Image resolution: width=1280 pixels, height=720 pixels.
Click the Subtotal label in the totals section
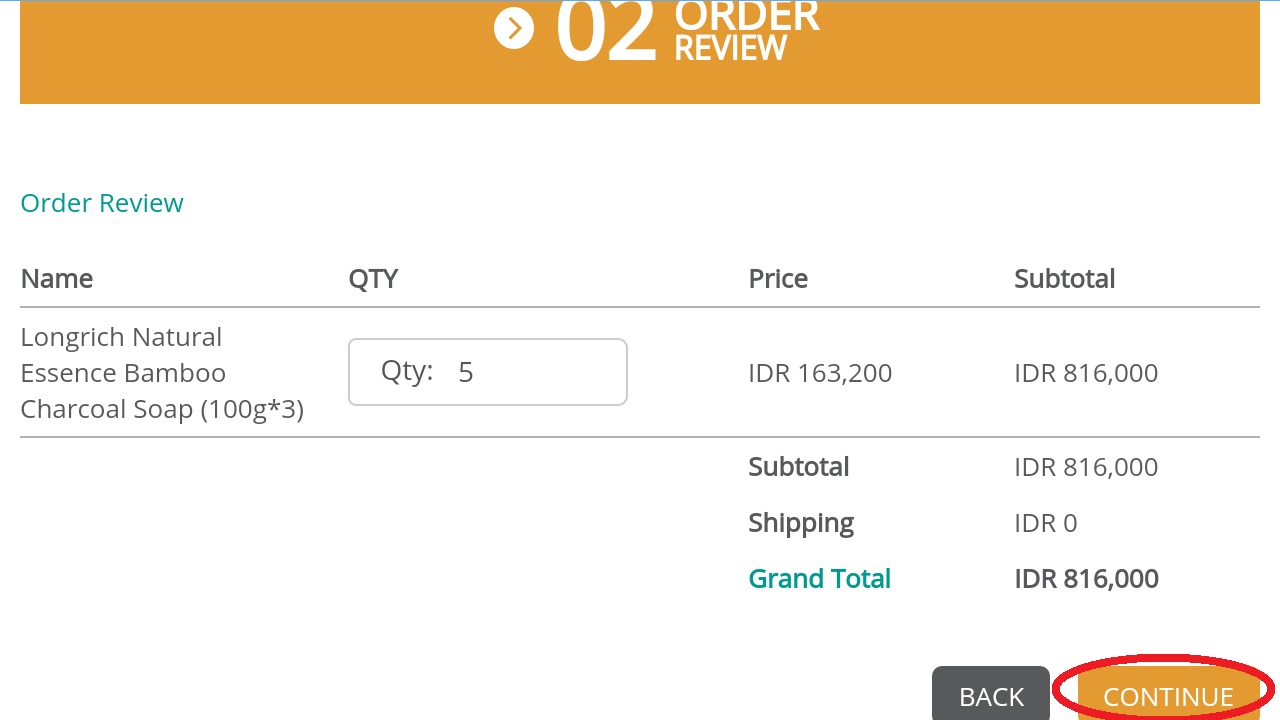pyautogui.click(x=799, y=467)
